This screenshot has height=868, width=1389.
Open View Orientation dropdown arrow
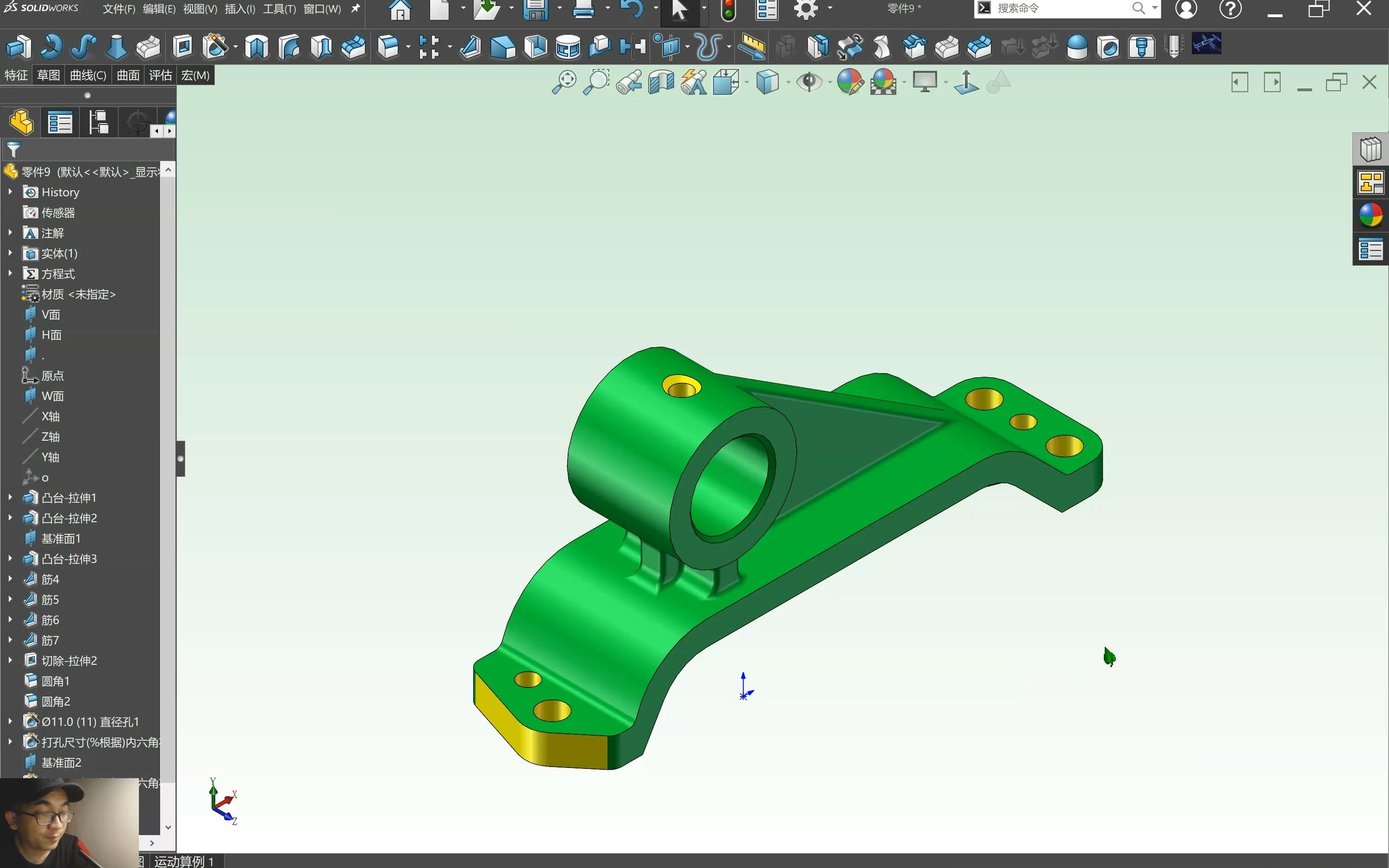[x=747, y=83]
